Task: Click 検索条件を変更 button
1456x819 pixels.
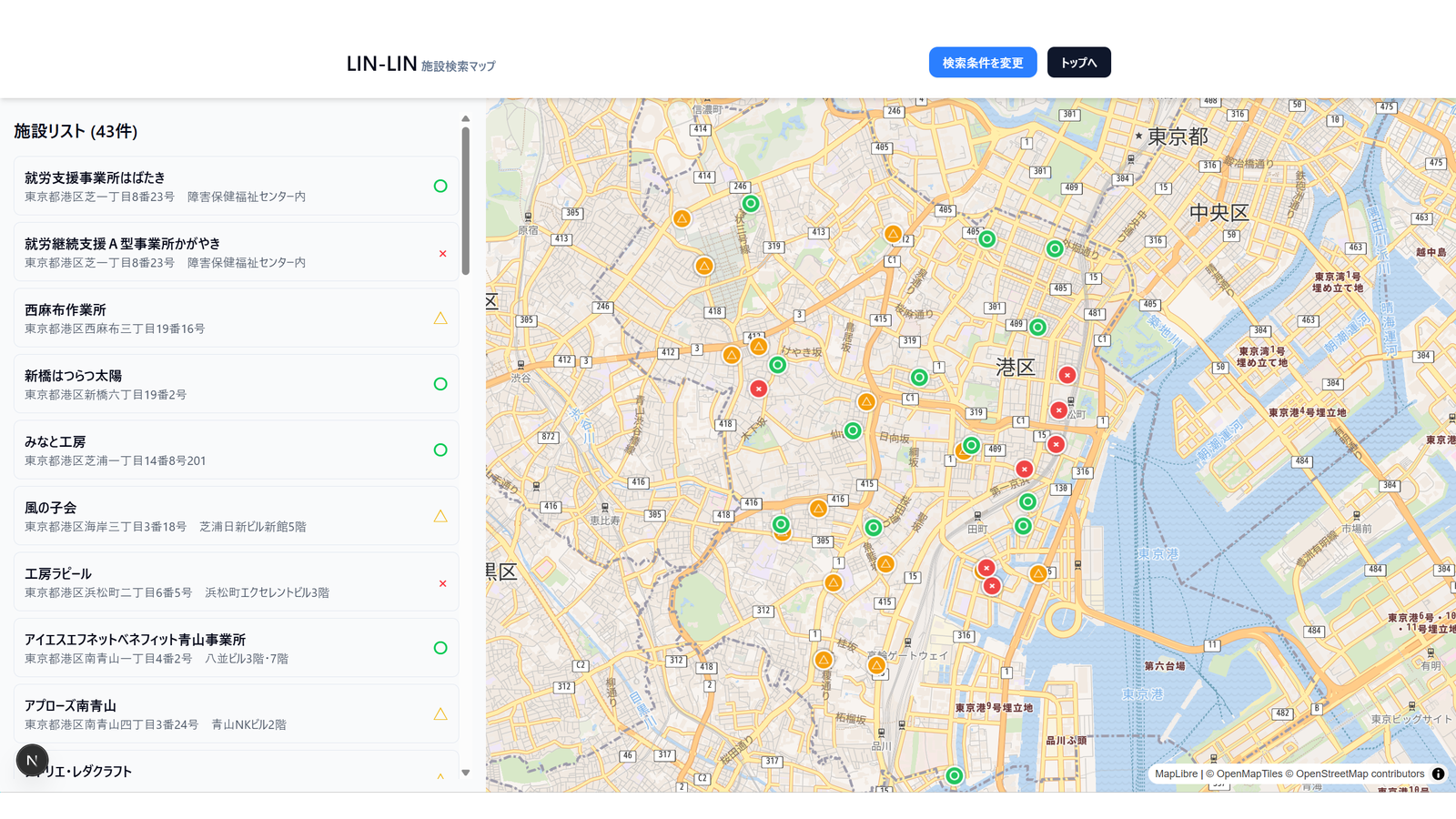Action: coord(983,63)
